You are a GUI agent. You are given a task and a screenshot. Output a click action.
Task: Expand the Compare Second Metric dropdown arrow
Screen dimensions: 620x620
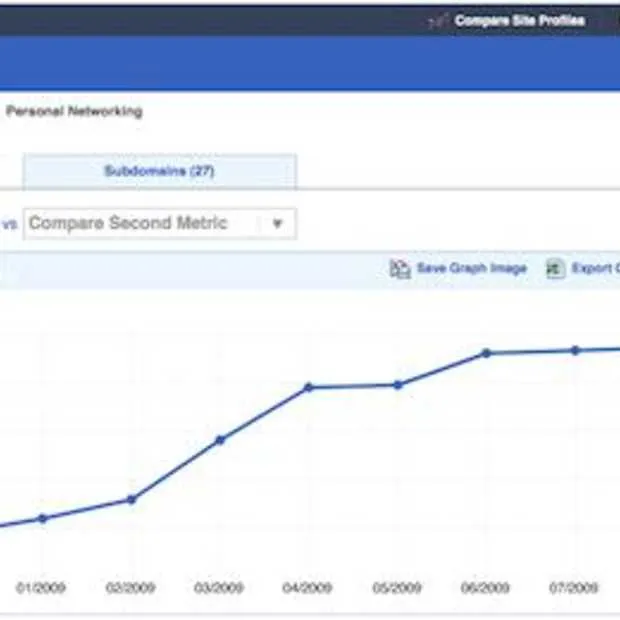(278, 224)
